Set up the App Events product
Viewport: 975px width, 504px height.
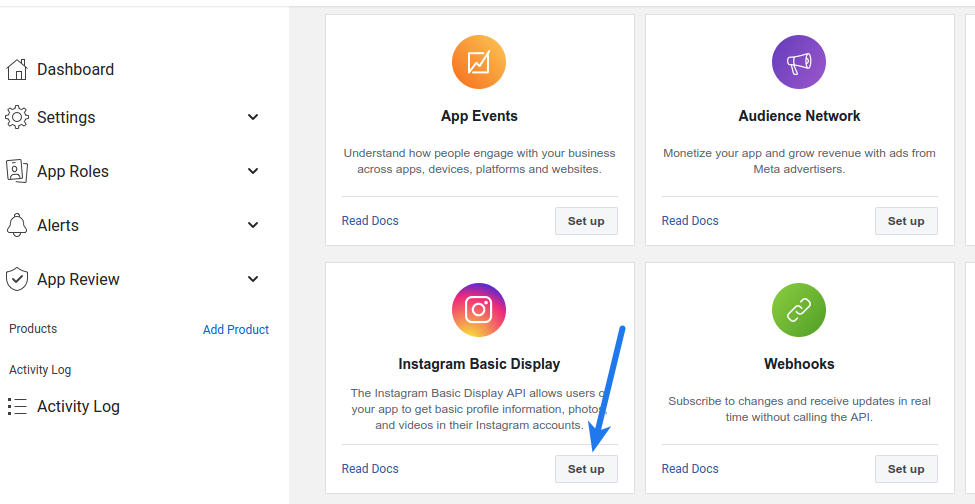tap(586, 221)
